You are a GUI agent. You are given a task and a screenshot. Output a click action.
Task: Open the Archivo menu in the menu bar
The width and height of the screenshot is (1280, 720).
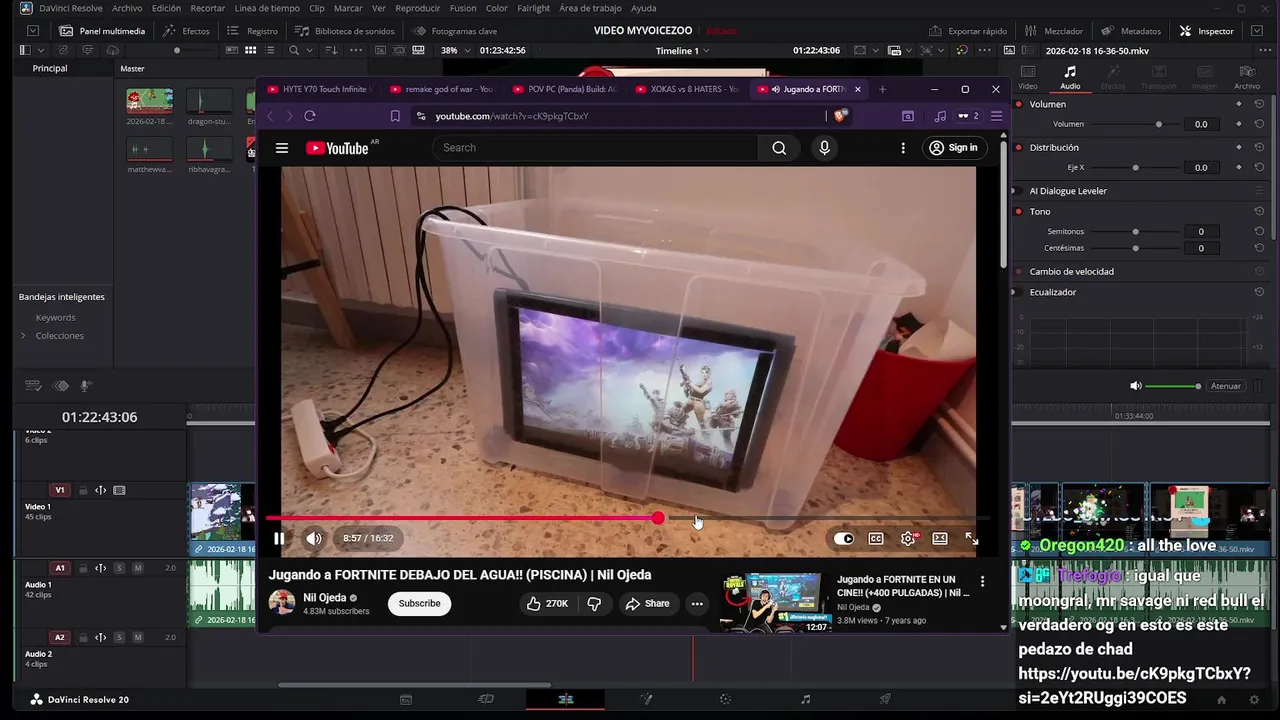coord(127,8)
